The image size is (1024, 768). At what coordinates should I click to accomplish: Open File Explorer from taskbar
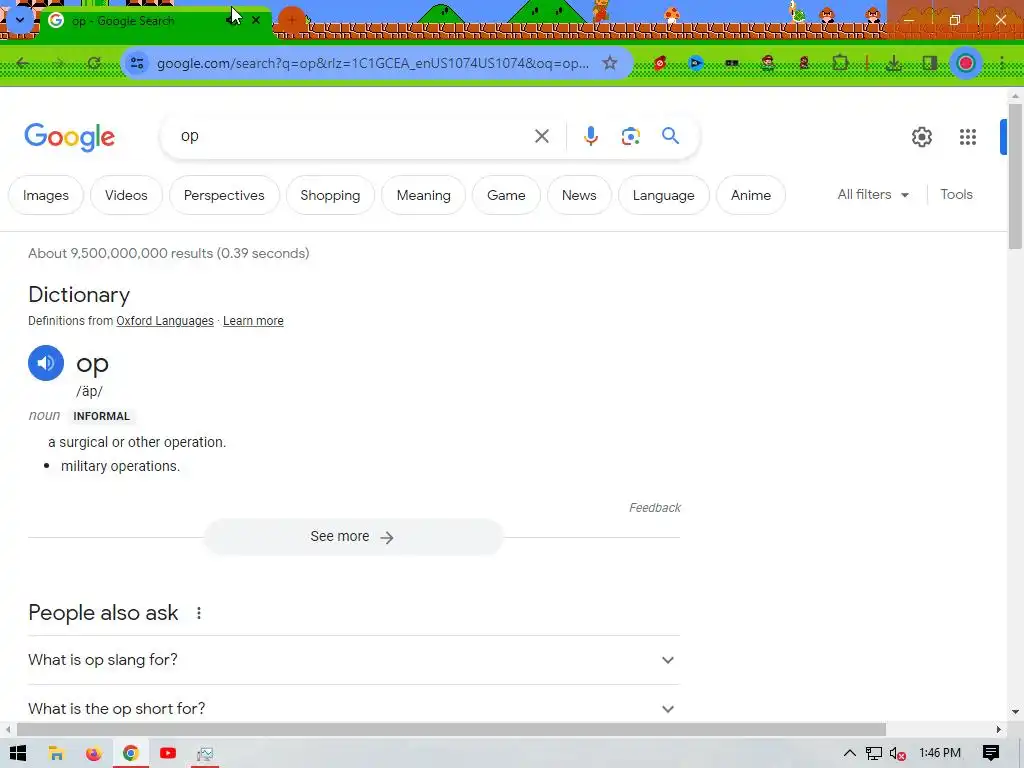(56, 753)
